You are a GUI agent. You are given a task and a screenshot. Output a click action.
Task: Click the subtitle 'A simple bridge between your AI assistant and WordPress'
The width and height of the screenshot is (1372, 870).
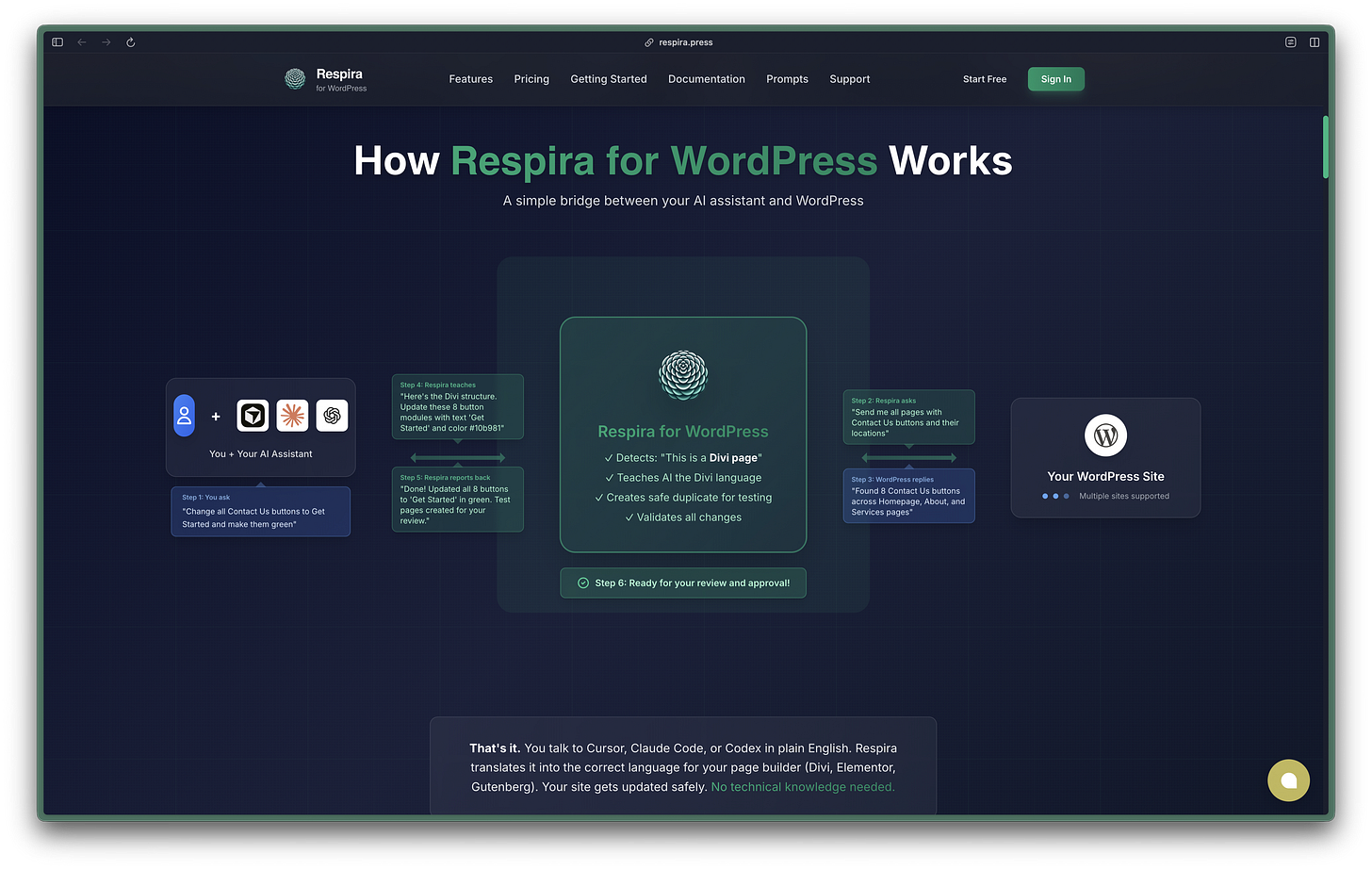coord(683,201)
